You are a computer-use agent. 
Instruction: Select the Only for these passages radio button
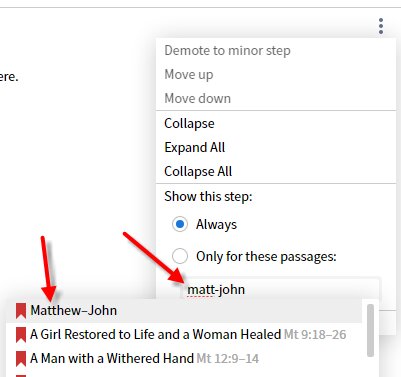180,256
